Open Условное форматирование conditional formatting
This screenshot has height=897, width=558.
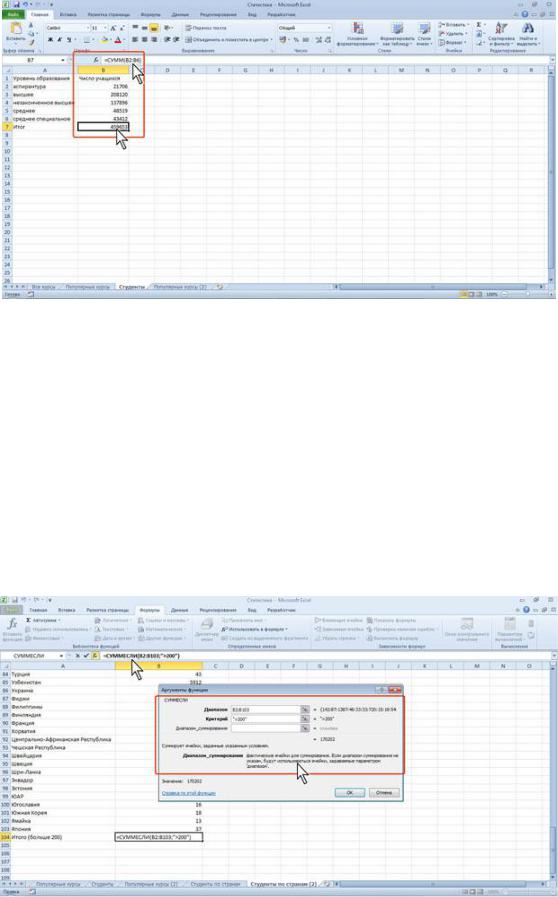(358, 34)
